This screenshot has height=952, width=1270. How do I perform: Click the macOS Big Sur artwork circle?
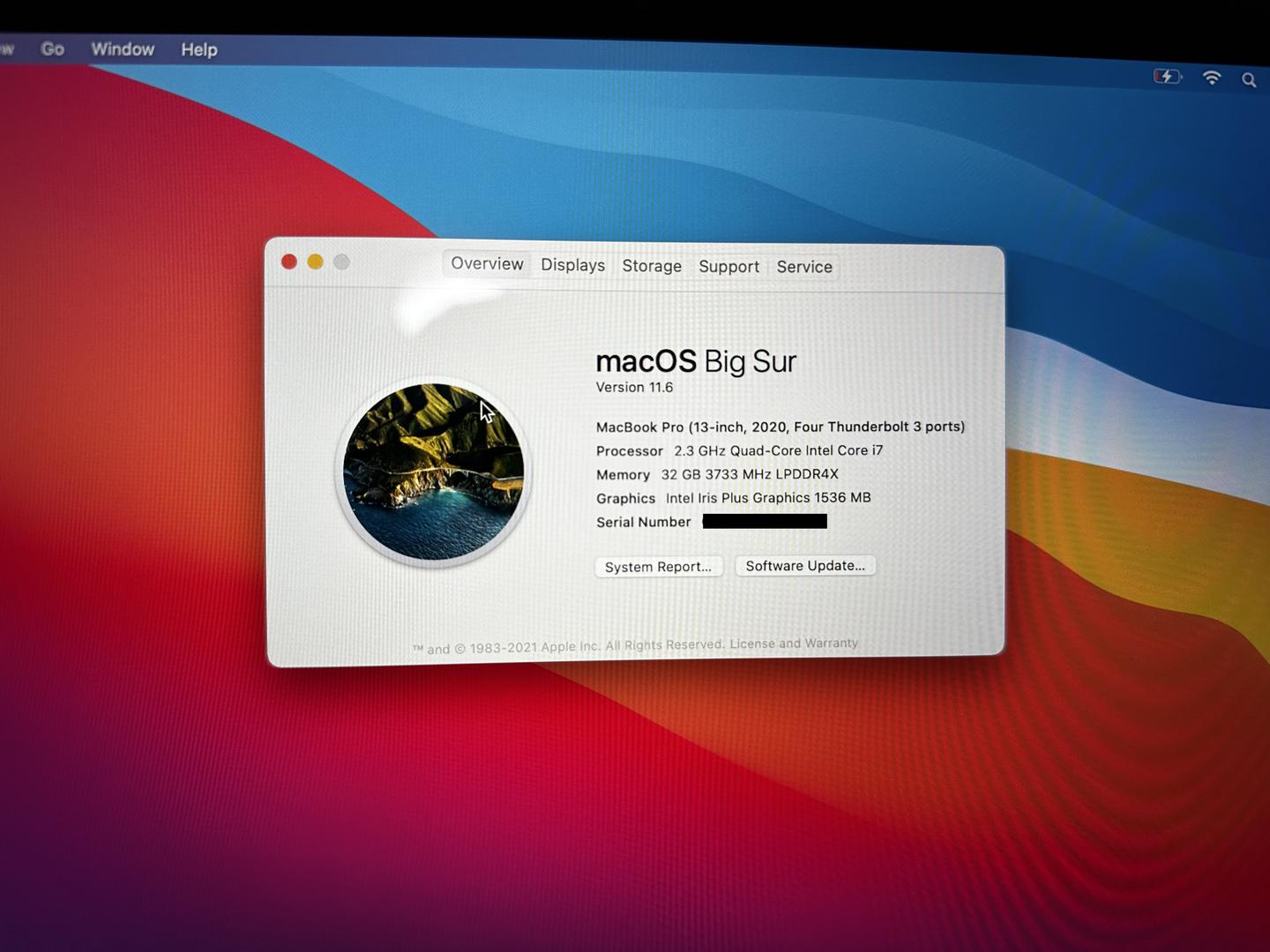(433, 472)
